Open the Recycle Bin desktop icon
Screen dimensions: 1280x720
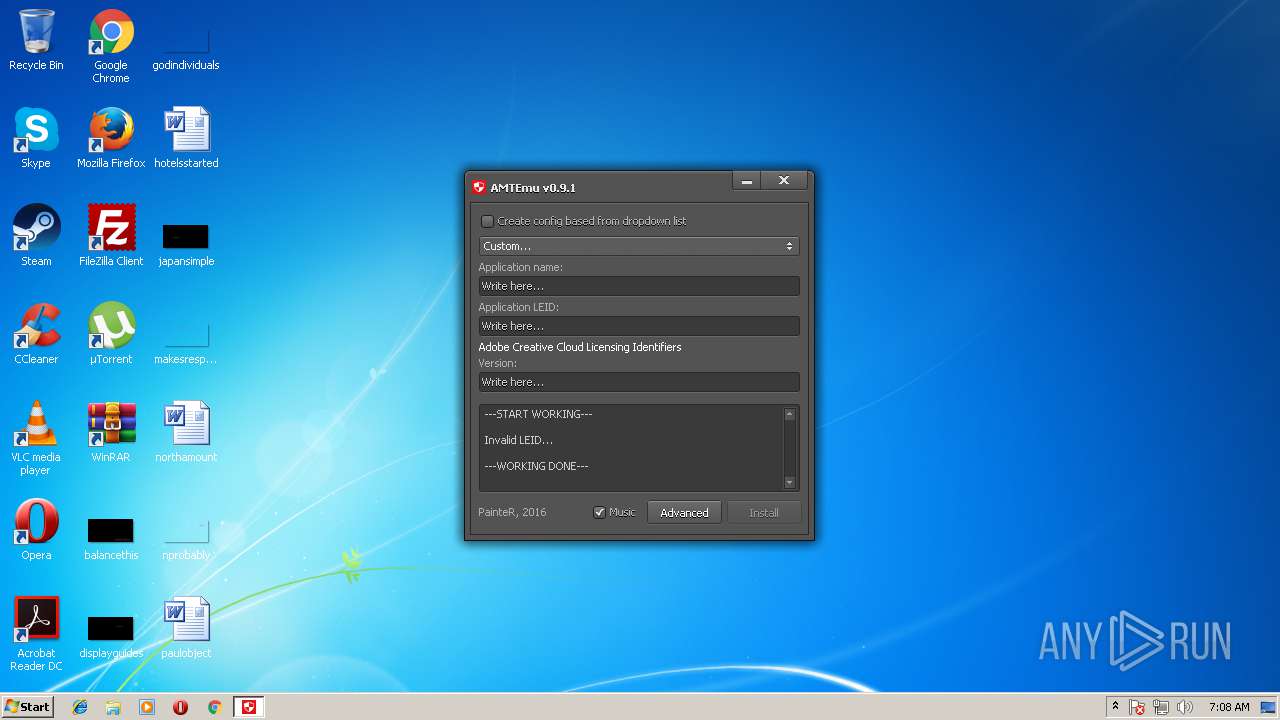(x=36, y=40)
